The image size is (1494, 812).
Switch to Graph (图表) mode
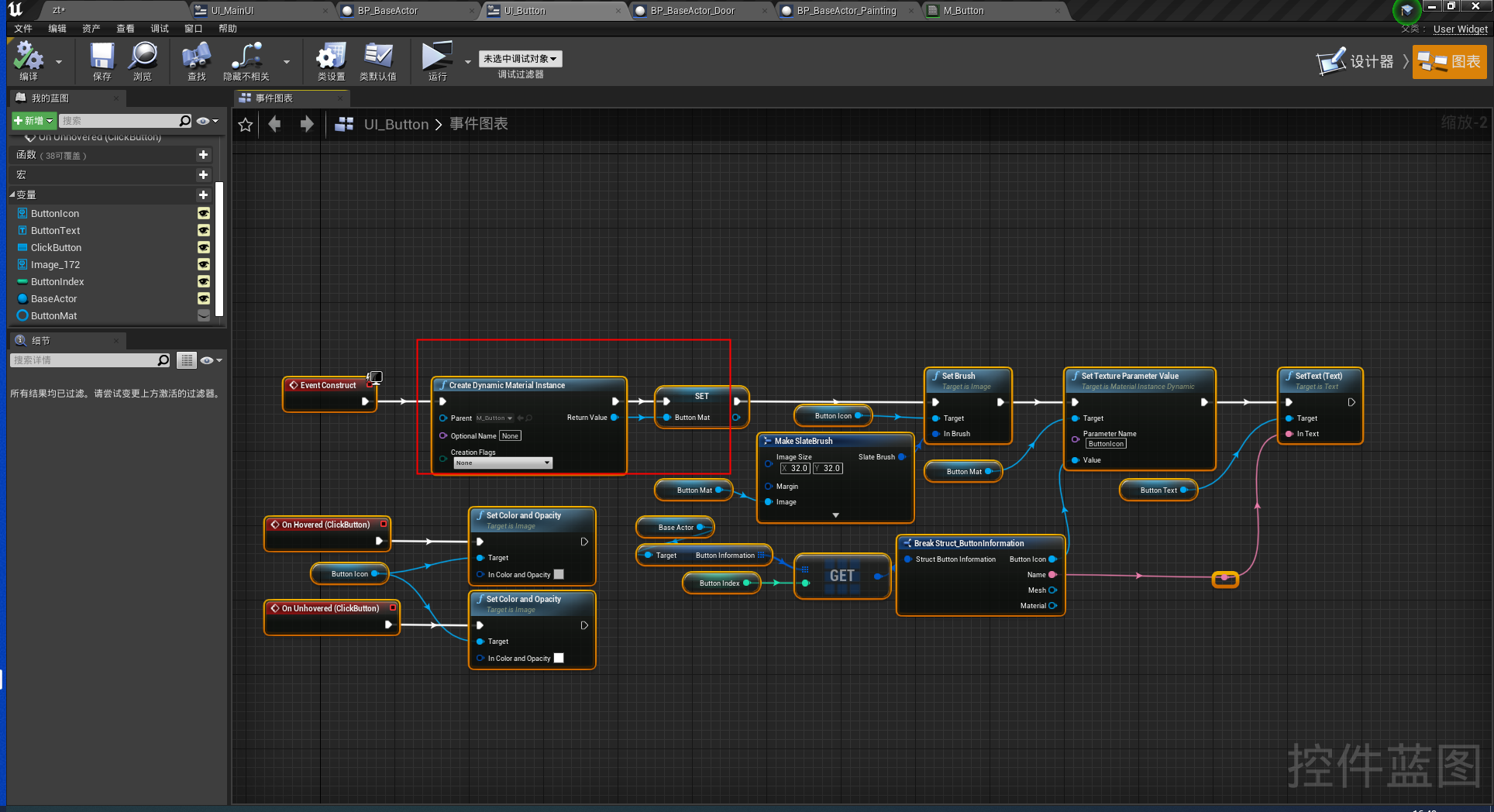(x=1449, y=61)
